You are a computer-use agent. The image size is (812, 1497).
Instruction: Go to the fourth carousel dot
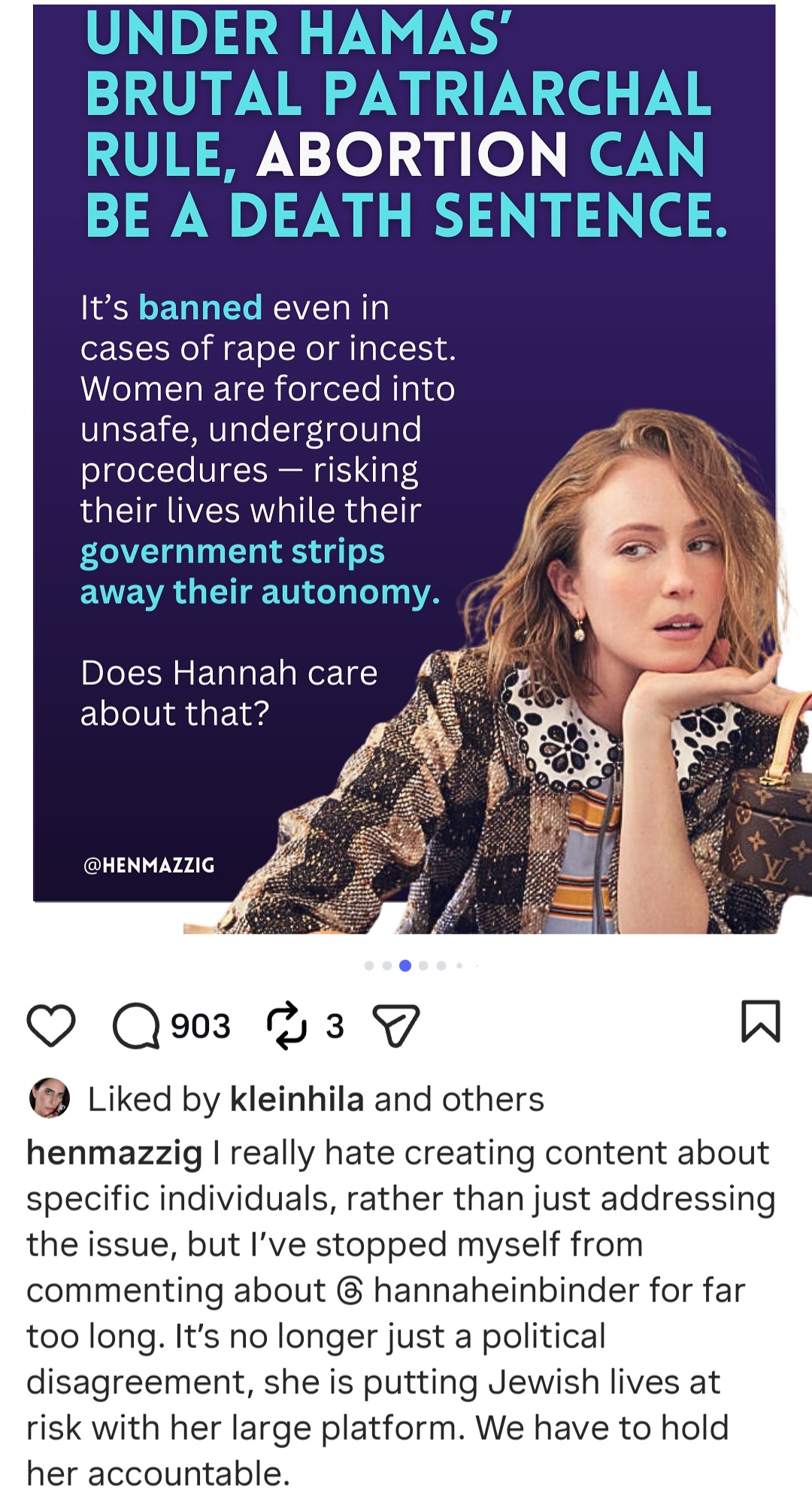(423, 965)
